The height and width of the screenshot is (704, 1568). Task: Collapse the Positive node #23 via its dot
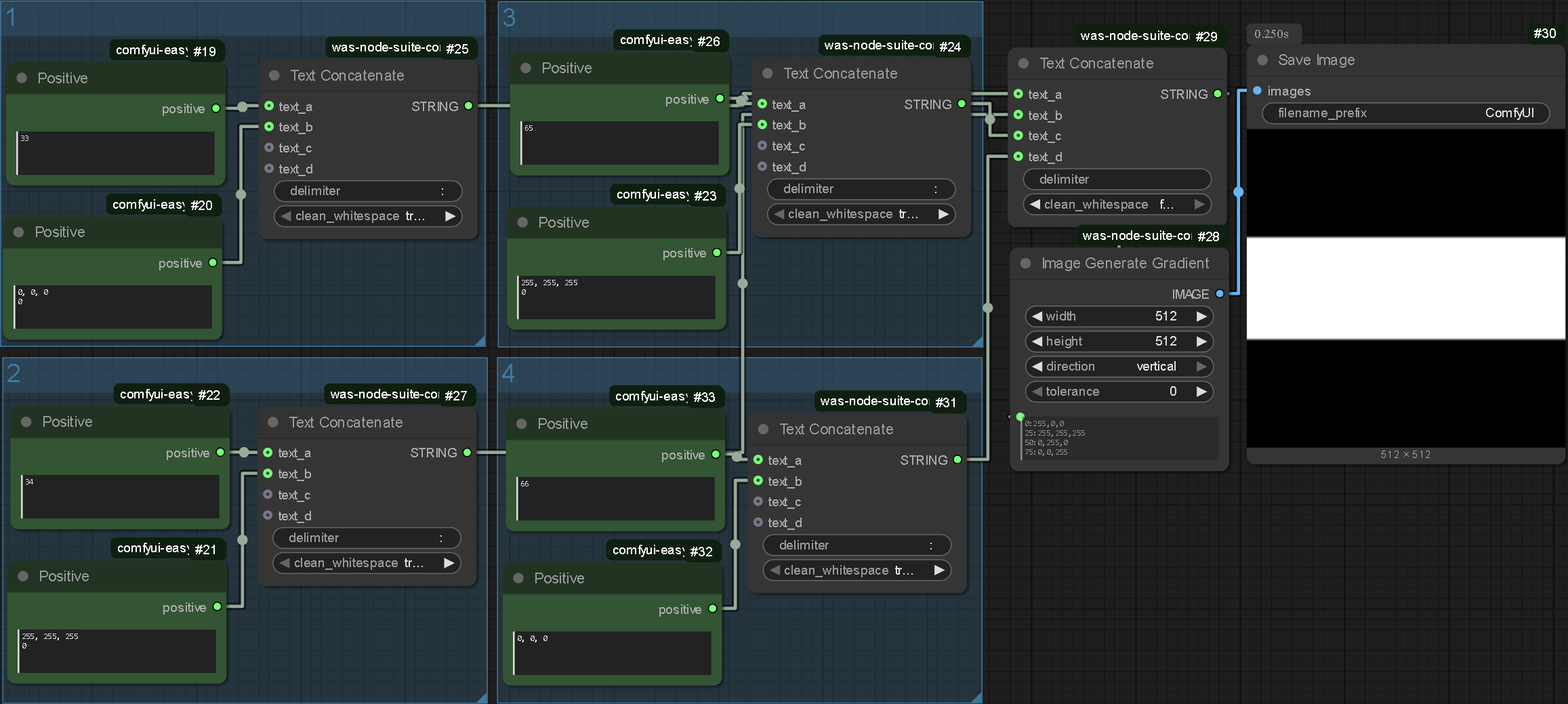coord(522,222)
